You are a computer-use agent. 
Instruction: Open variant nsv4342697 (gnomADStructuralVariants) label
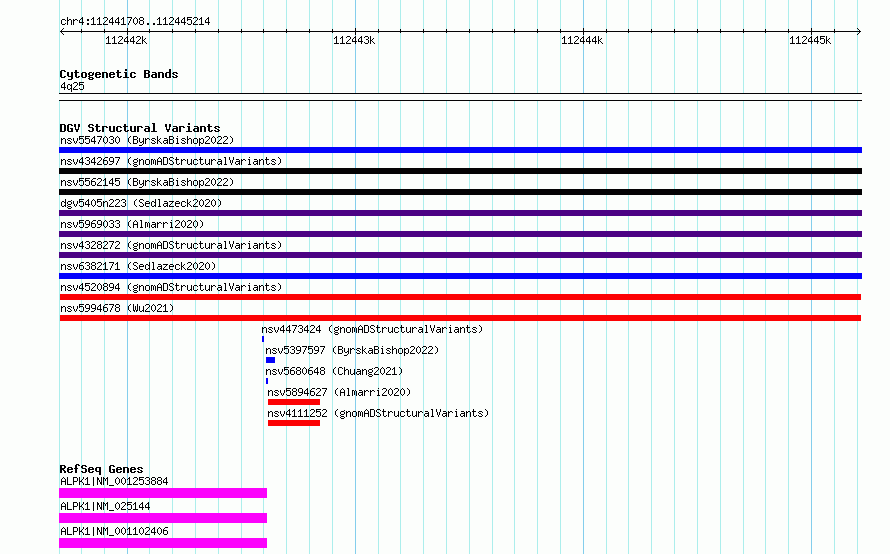171,161
